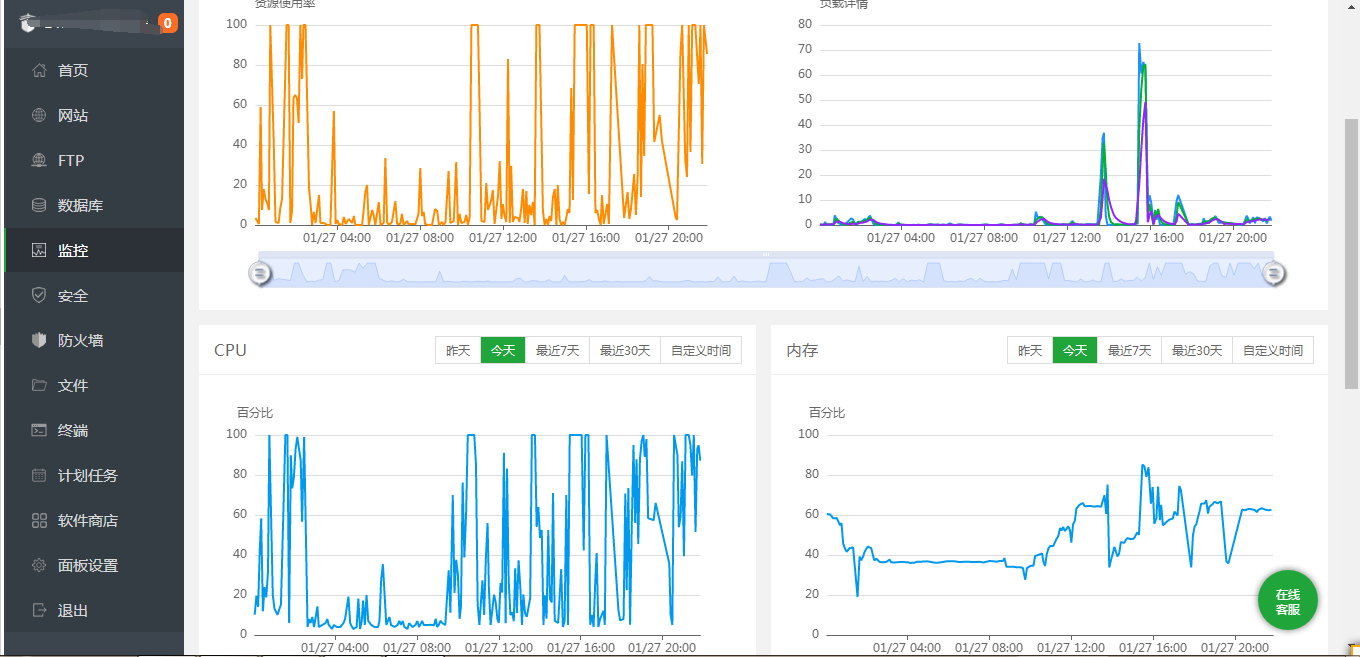Click the folder icon beside 文件

click(39, 385)
